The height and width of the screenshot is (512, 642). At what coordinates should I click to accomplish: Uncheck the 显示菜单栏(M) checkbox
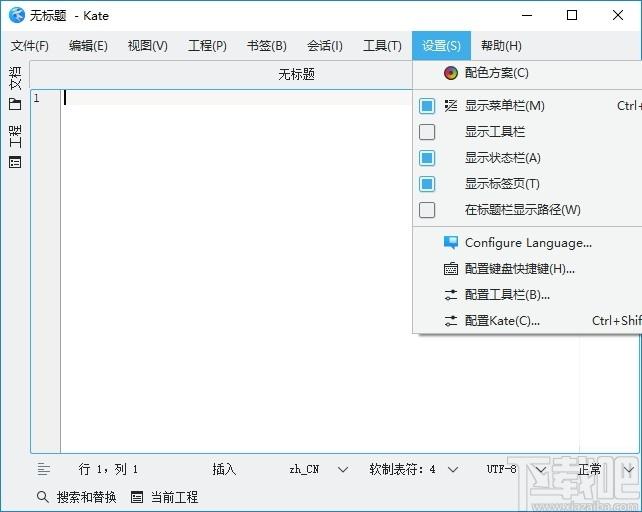coord(427,106)
